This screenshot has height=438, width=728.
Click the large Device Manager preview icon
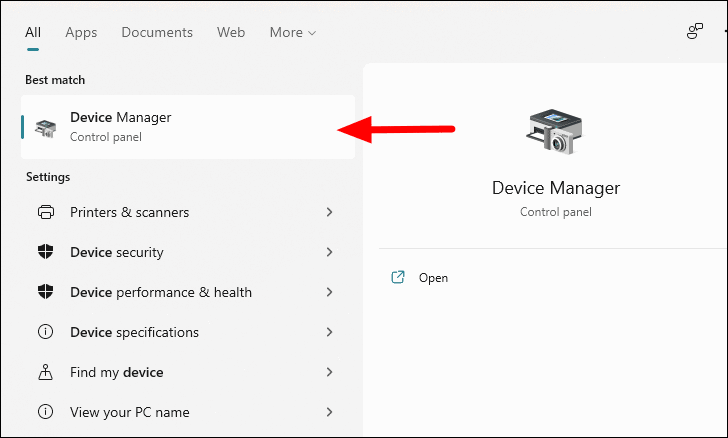click(x=555, y=131)
